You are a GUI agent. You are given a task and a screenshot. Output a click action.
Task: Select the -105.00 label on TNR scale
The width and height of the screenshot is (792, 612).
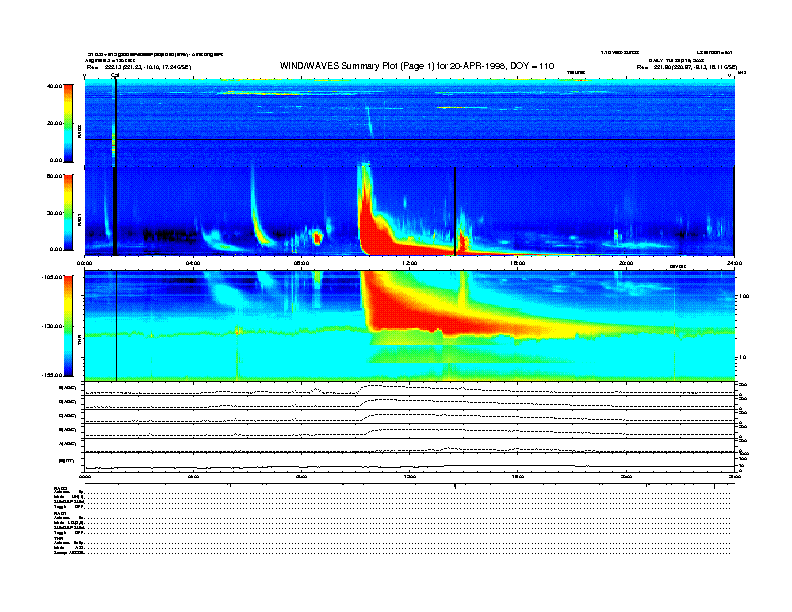point(53,277)
